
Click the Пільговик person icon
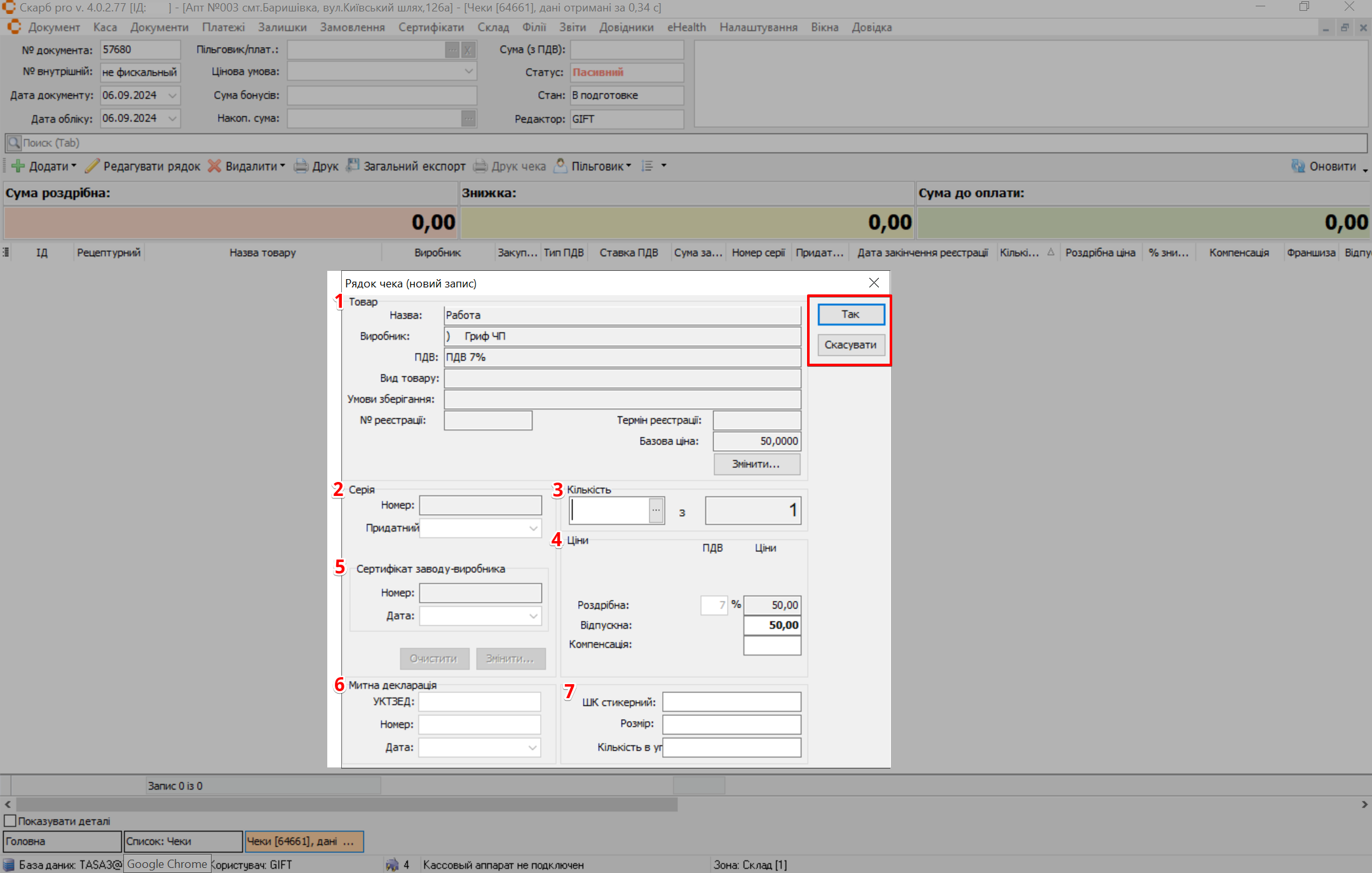560,166
